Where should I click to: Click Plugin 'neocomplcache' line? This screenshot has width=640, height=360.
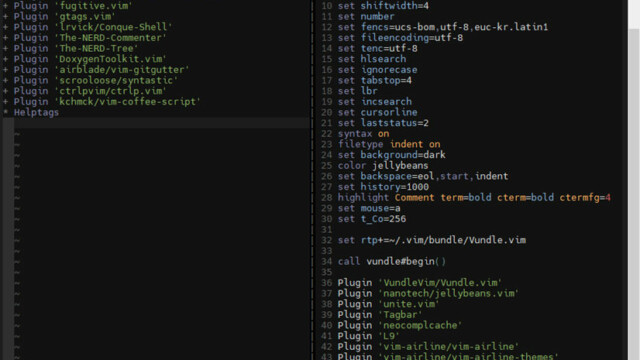coord(400,325)
